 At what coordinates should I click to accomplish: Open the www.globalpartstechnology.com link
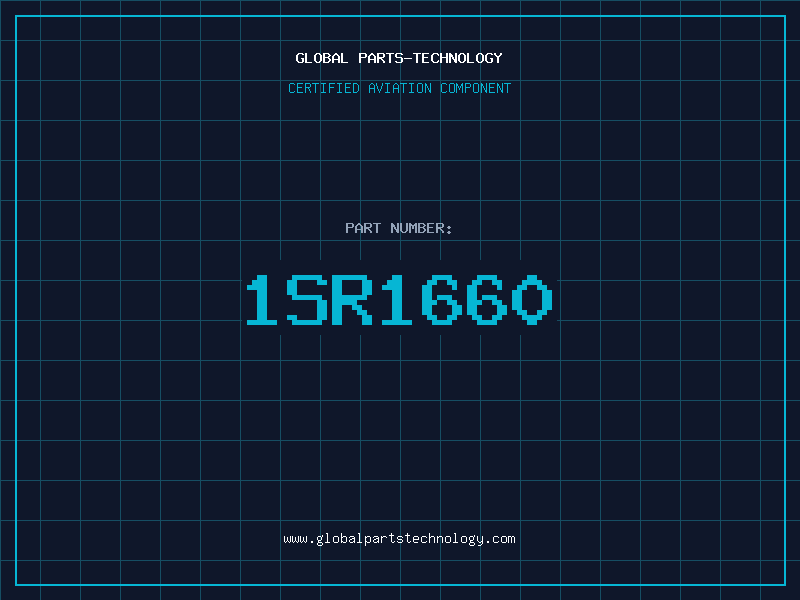[x=399, y=539]
